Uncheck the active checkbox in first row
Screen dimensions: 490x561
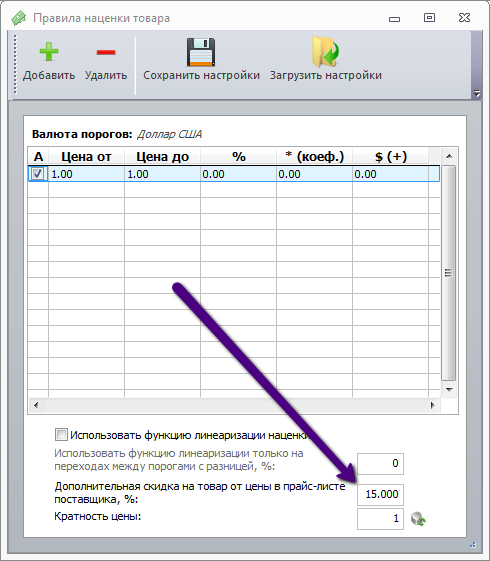tap(38, 174)
